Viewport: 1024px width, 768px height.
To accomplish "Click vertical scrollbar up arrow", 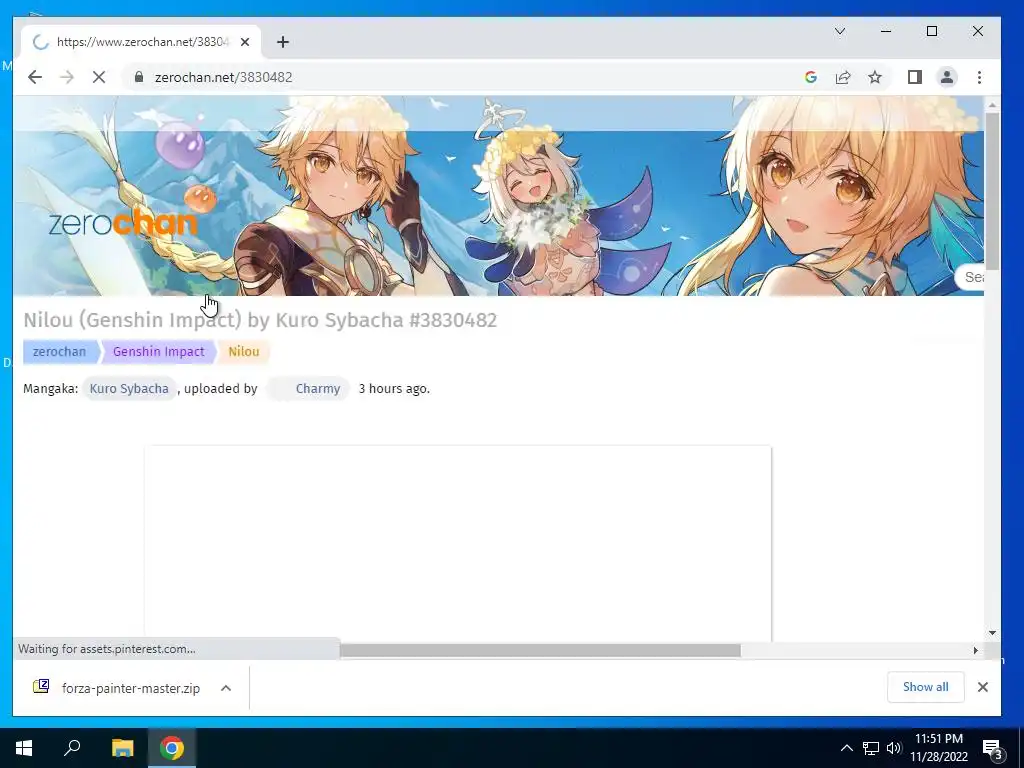I will click(x=992, y=105).
